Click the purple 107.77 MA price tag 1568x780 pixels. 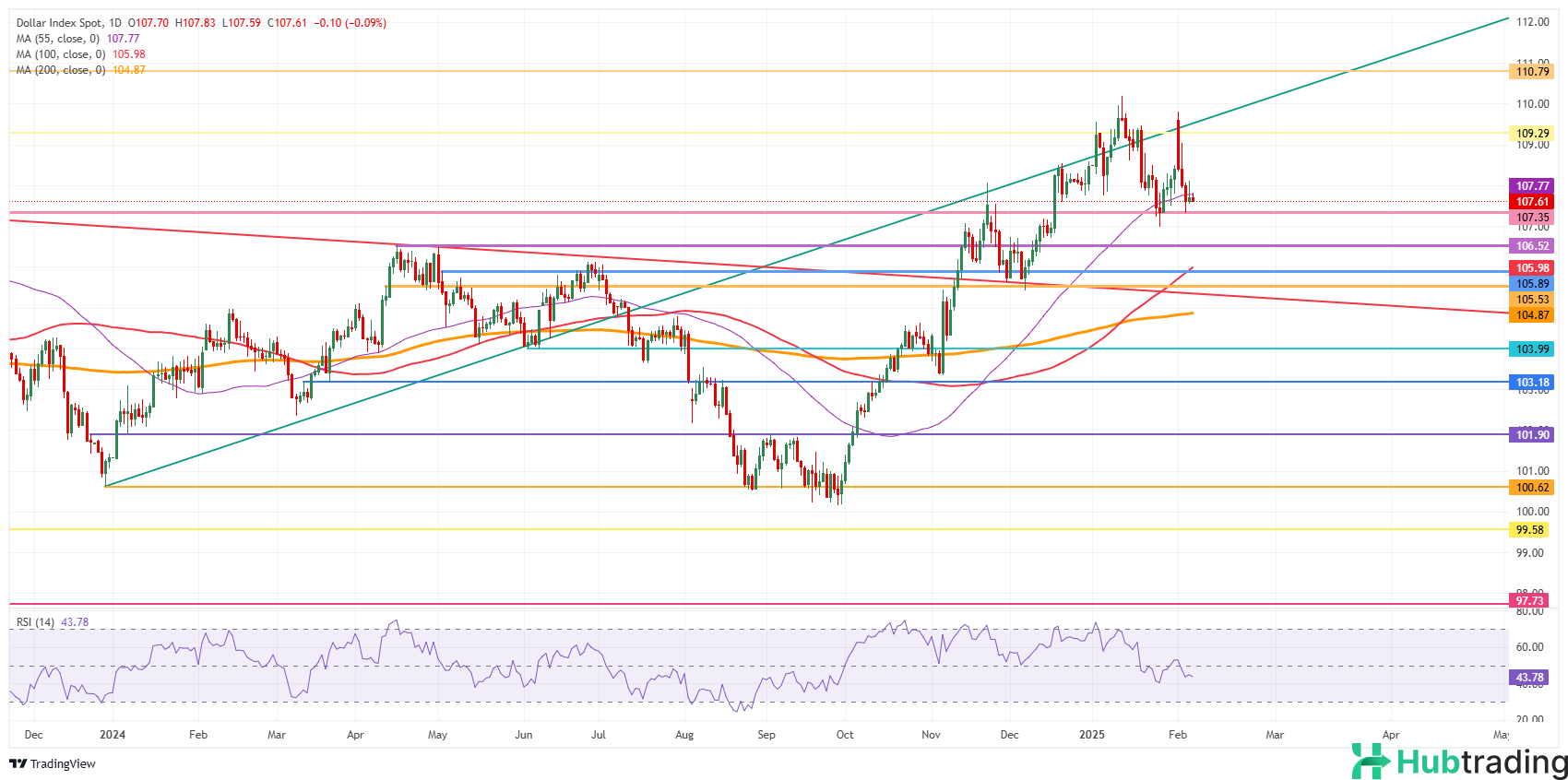pyautogui.click(x=1531, y=186)
